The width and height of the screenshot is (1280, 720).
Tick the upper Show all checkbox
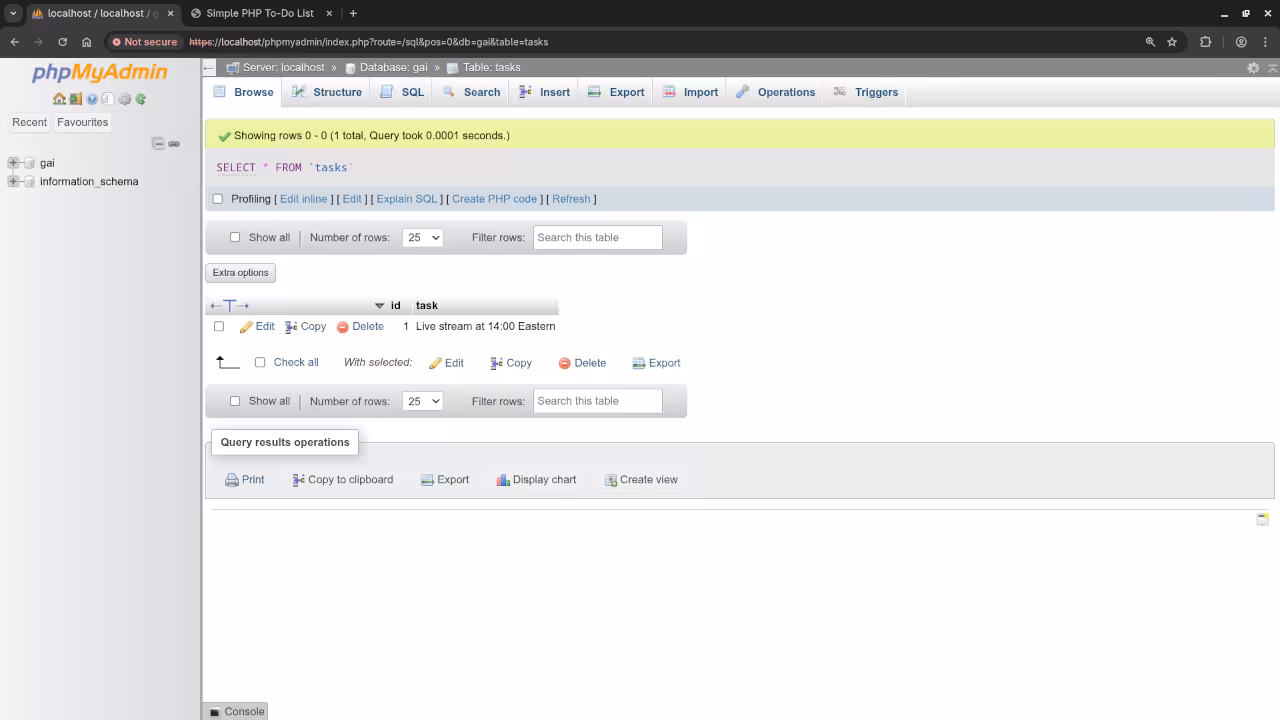point(235,238)
